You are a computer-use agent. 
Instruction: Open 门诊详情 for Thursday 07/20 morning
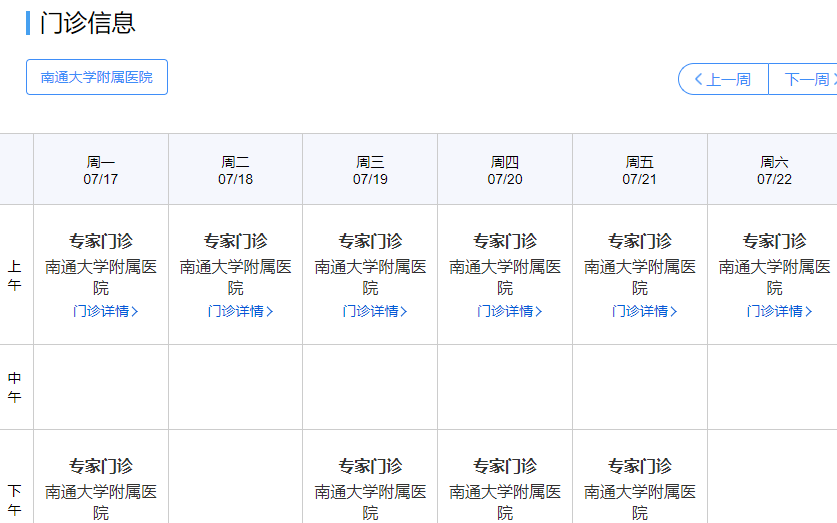[510, 311]
